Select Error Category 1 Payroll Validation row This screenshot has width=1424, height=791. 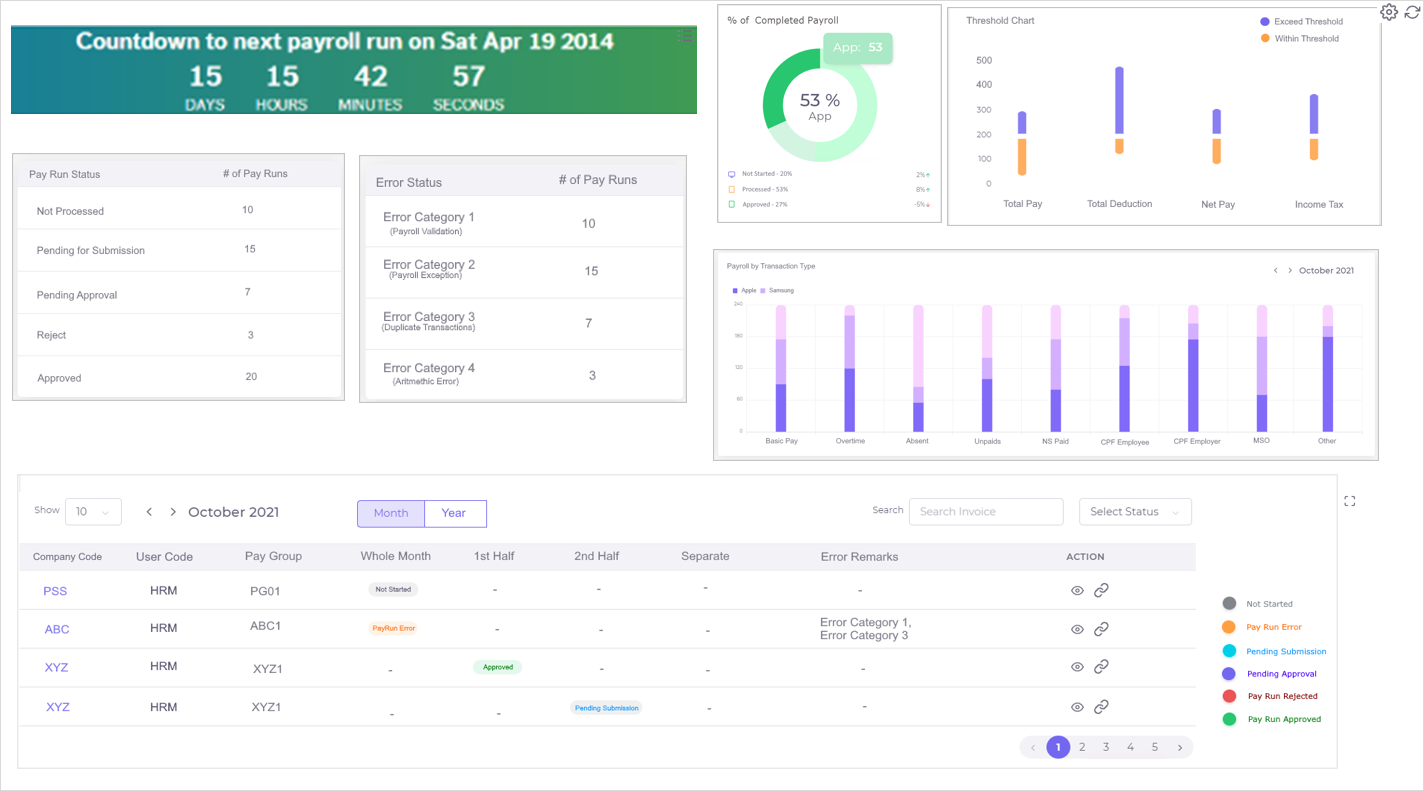tap(523, 222)
